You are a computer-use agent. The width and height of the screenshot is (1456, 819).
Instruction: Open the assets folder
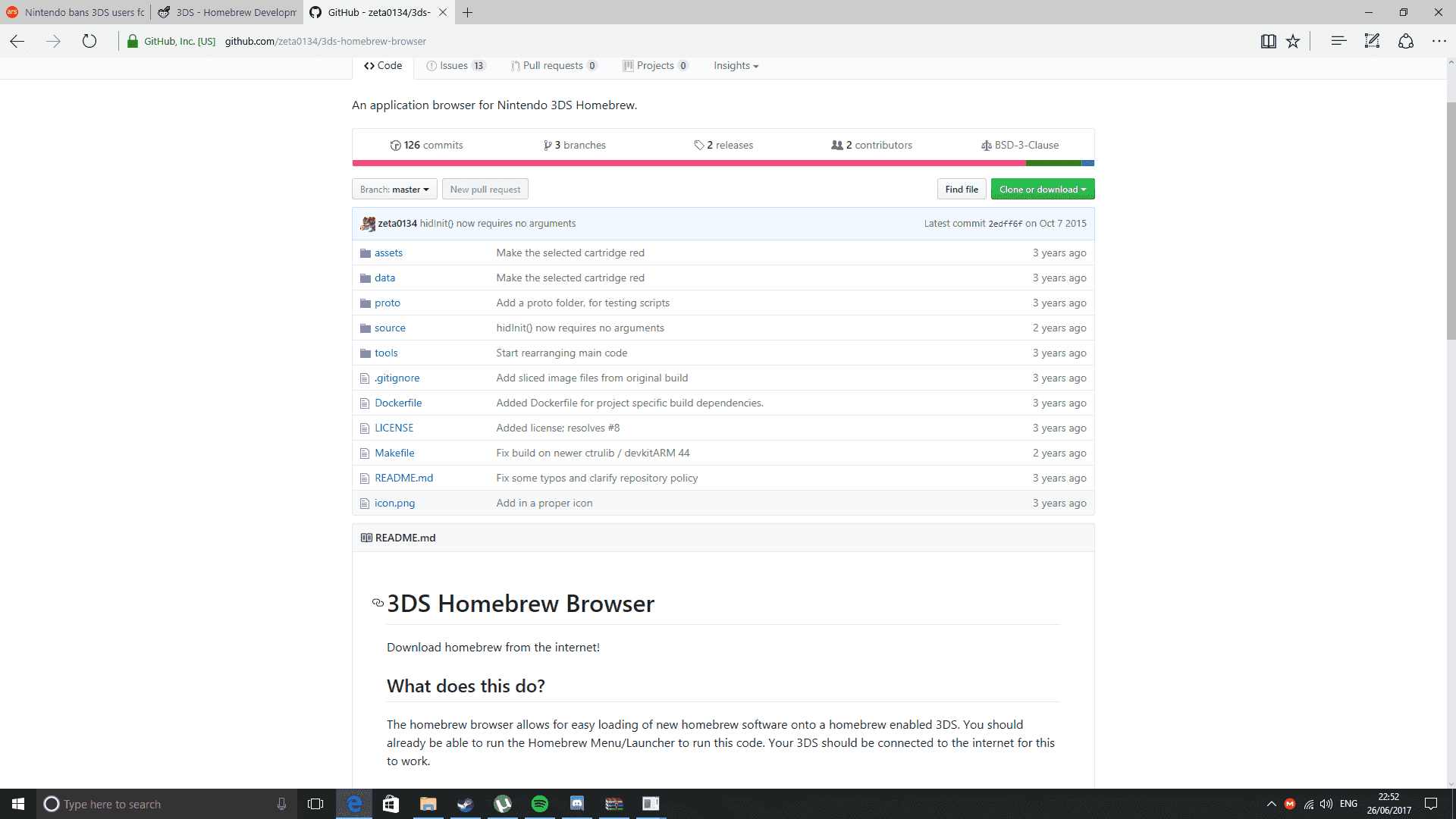pyautogui.click(x=388, y=253)
